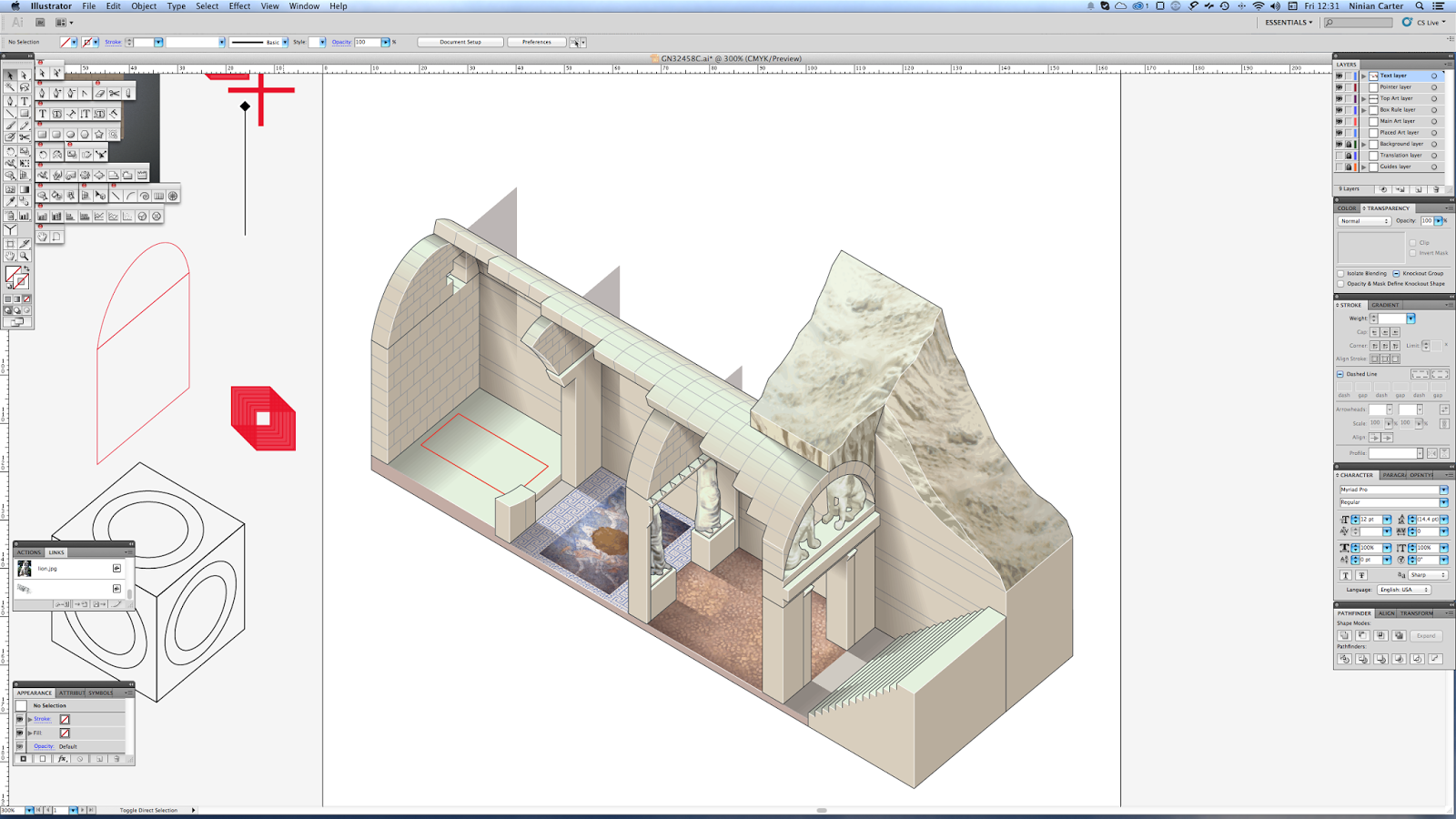The height and width of the screenshot is (819, 1456).
Task: Click the Fill swatch in main toolbox
Action: click(12, 274)
